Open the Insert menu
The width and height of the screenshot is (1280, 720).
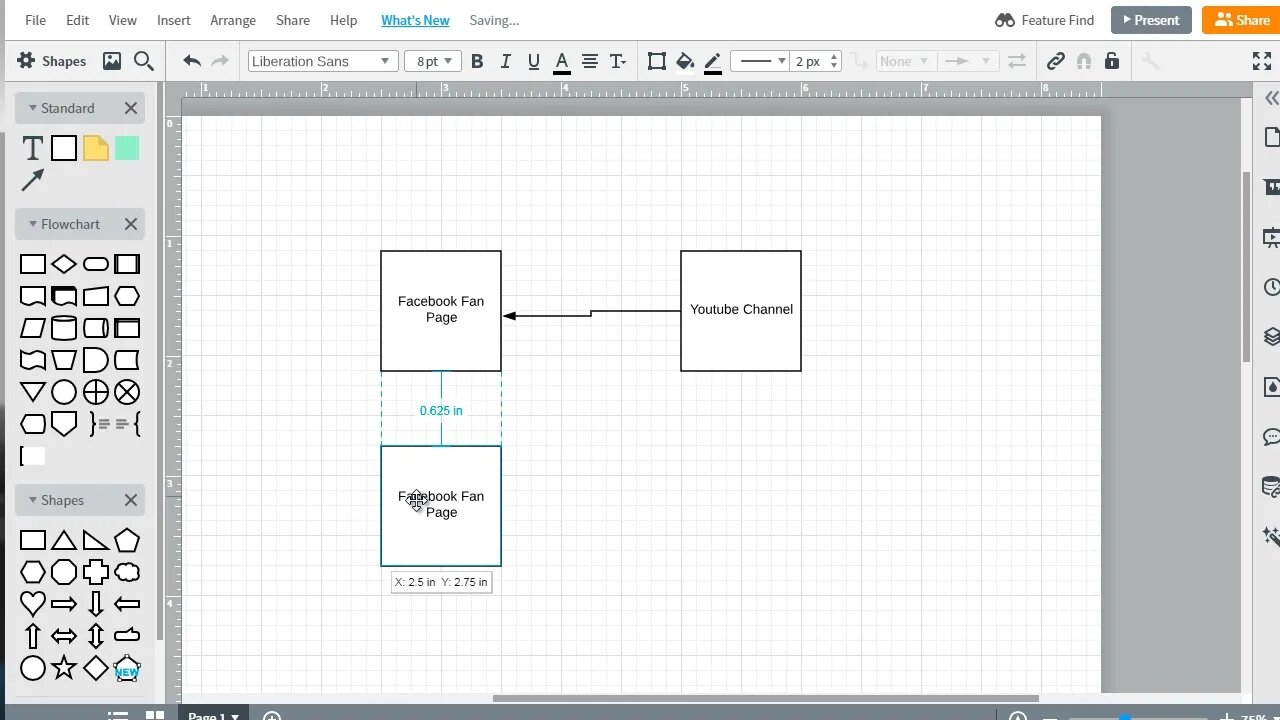(174, 20)
